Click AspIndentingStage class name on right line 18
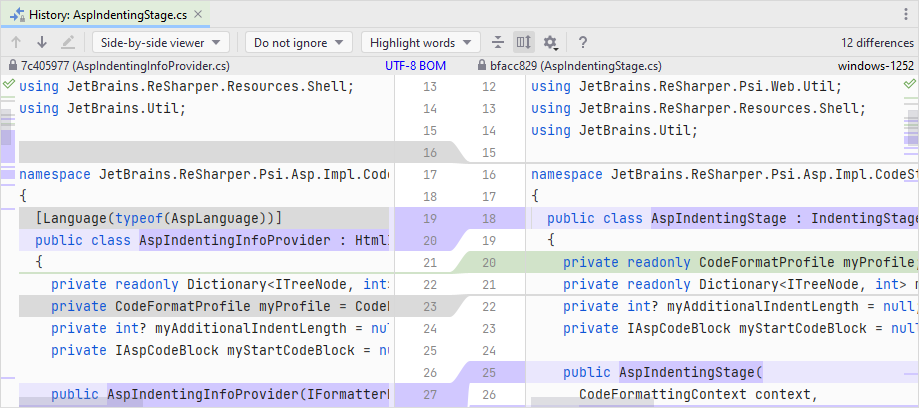The image size is (919, 408). (x=719, y=219)
